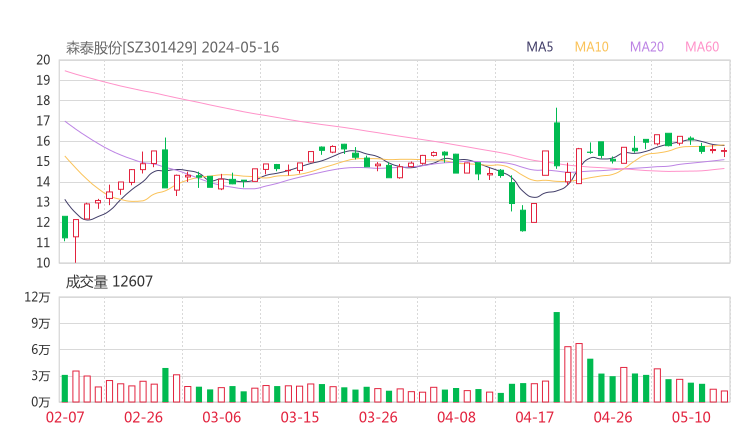Click the MA20 legend label
Screen dimensions: 740x440
pyautogui.click(x=647, y=47)
